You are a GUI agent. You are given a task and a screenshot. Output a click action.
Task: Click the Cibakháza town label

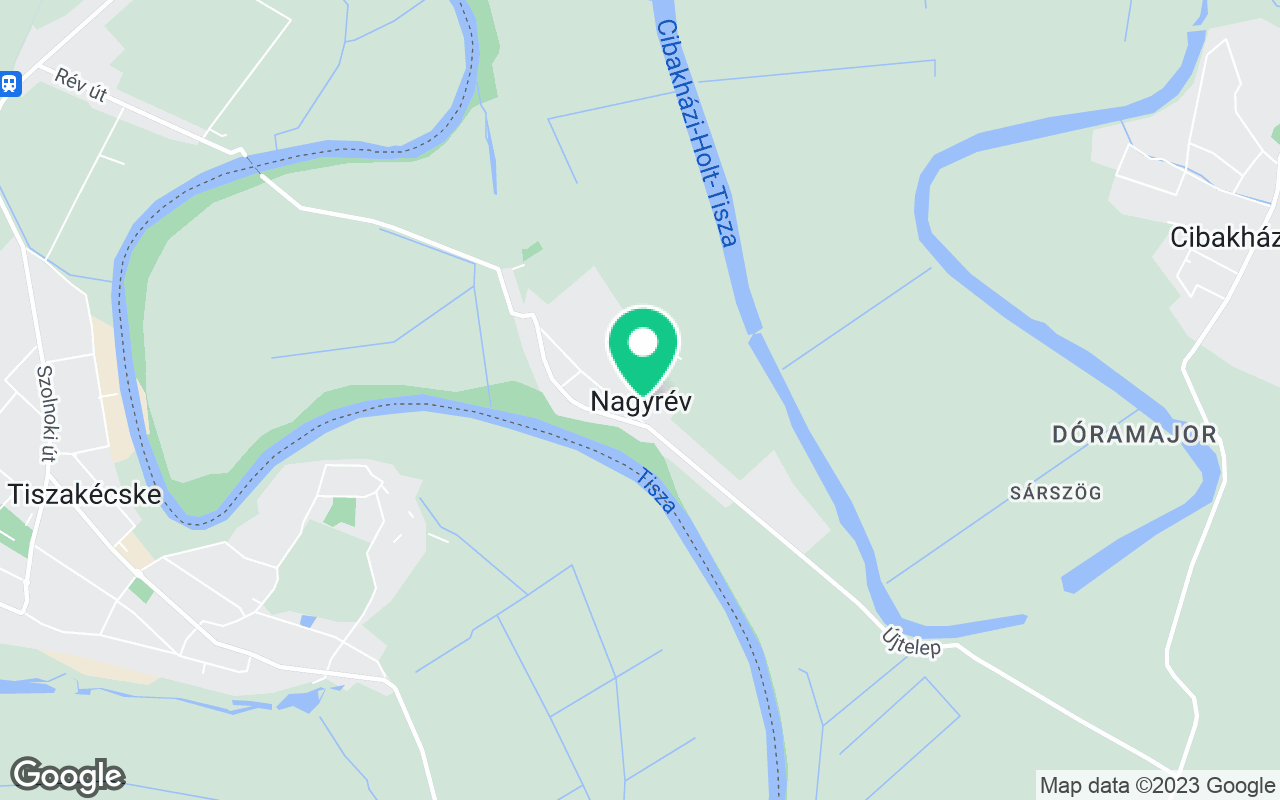click(x=1224, y=237)
